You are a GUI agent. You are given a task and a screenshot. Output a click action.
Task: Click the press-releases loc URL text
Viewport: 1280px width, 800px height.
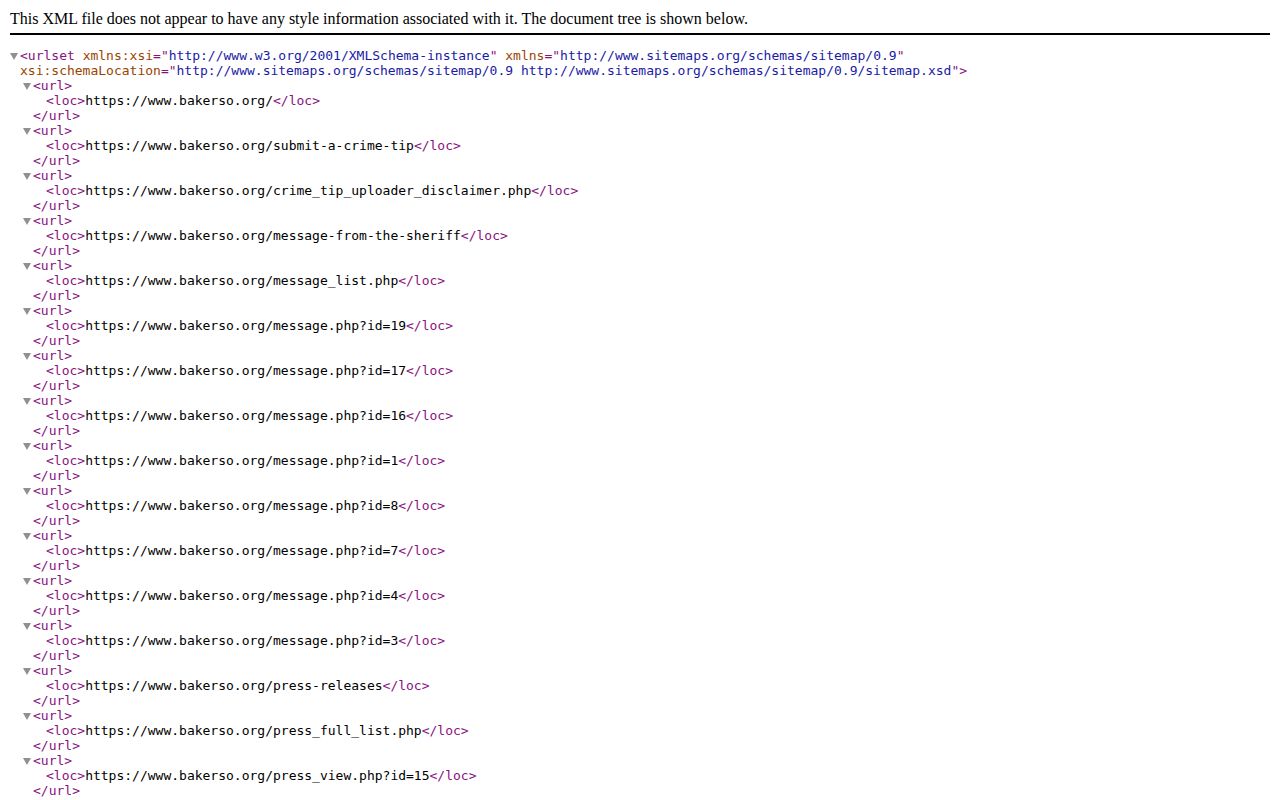234,686
